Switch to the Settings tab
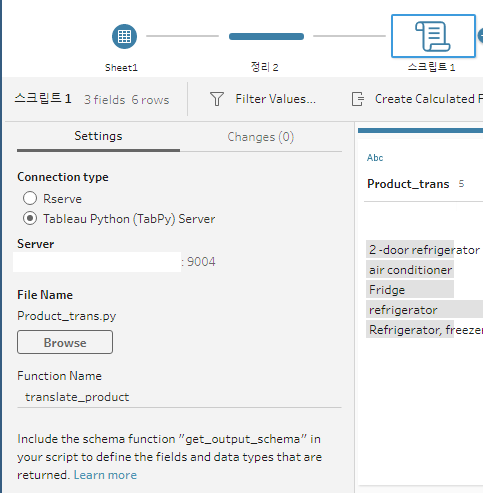 (98, 136)
